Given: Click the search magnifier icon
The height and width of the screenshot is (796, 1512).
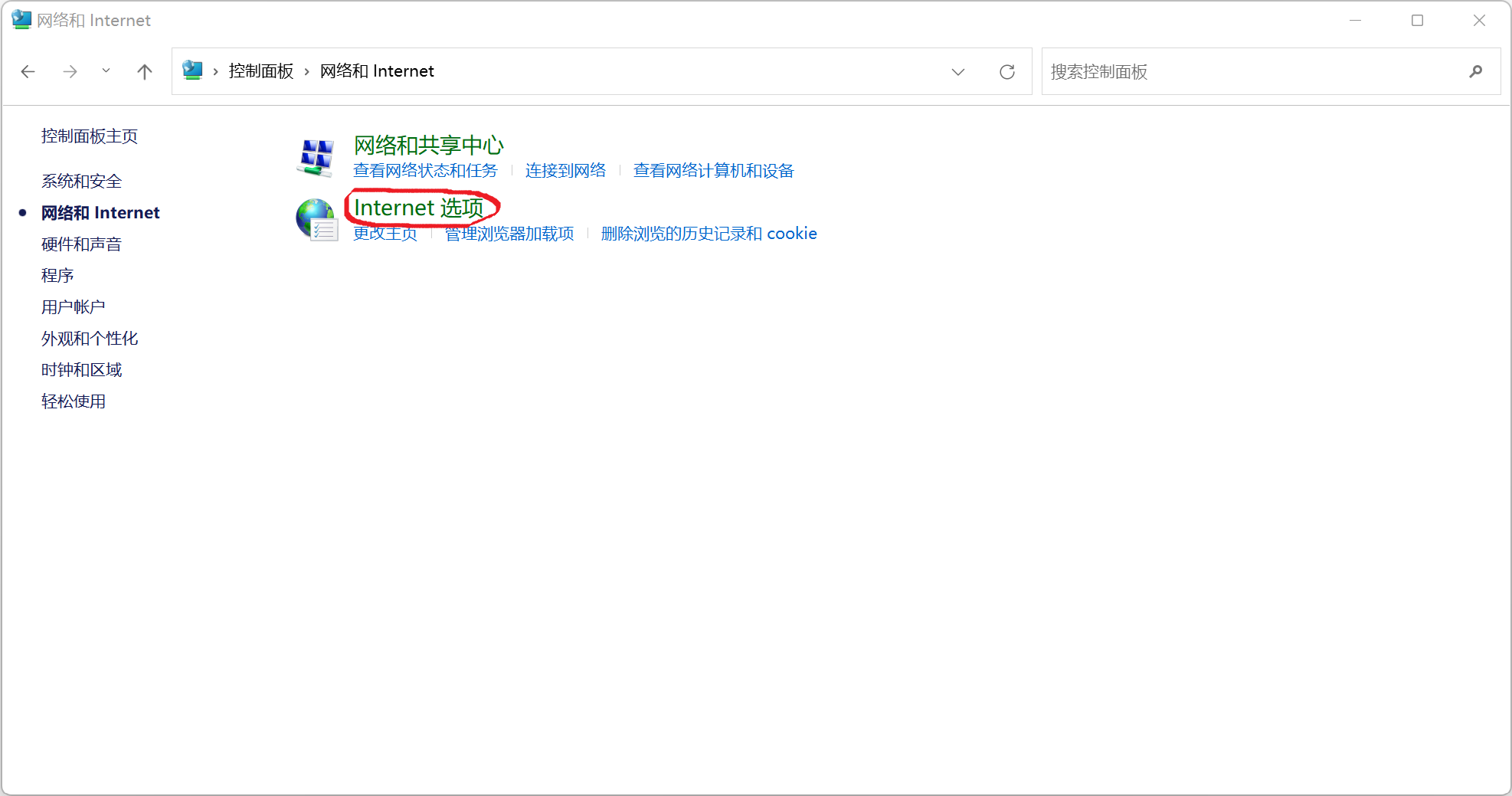Looking at the screenshot, I should tap(1475, 71).
